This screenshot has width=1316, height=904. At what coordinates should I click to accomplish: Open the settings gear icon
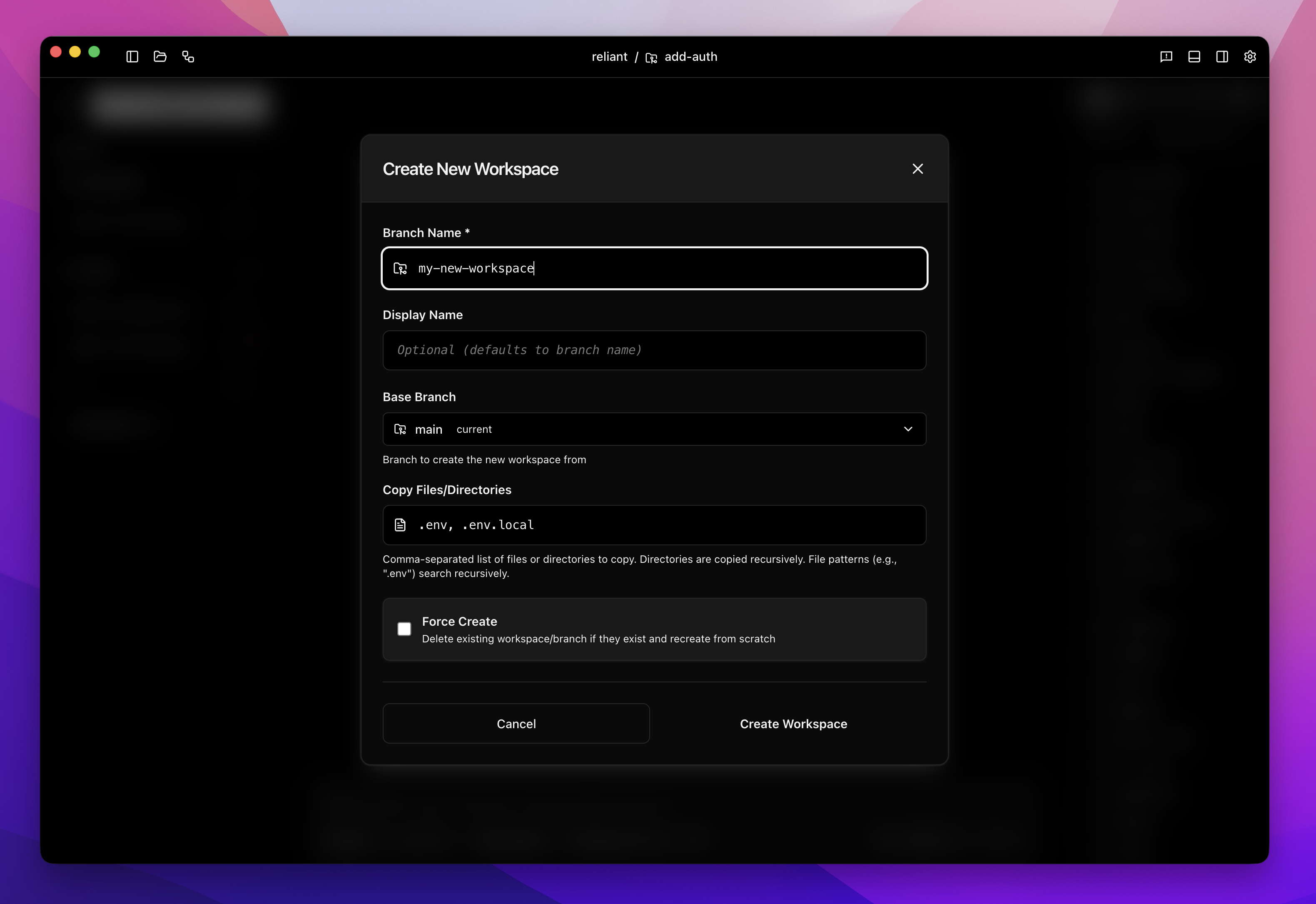(1250, 57)
